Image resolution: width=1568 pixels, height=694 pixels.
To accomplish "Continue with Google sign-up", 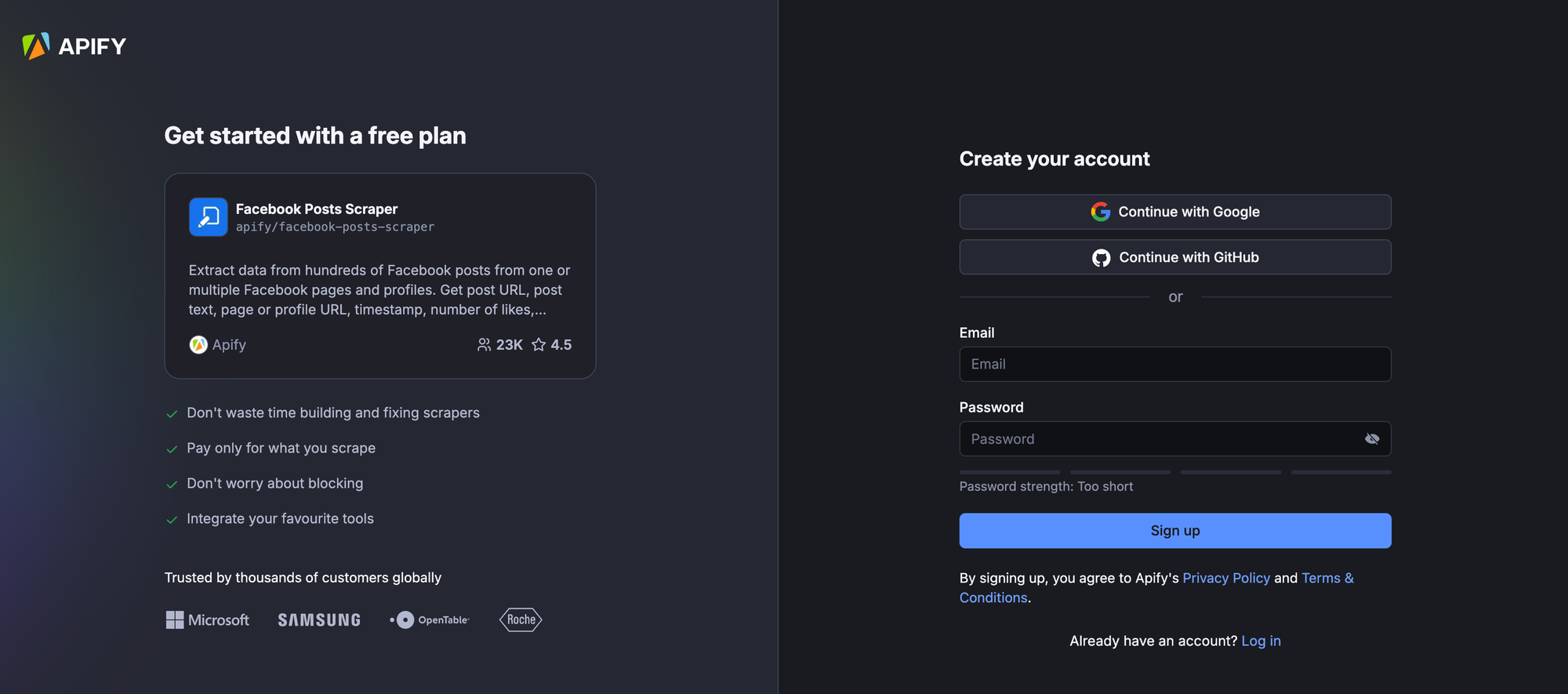I will pyautogui.click(x=1175, y=212).
